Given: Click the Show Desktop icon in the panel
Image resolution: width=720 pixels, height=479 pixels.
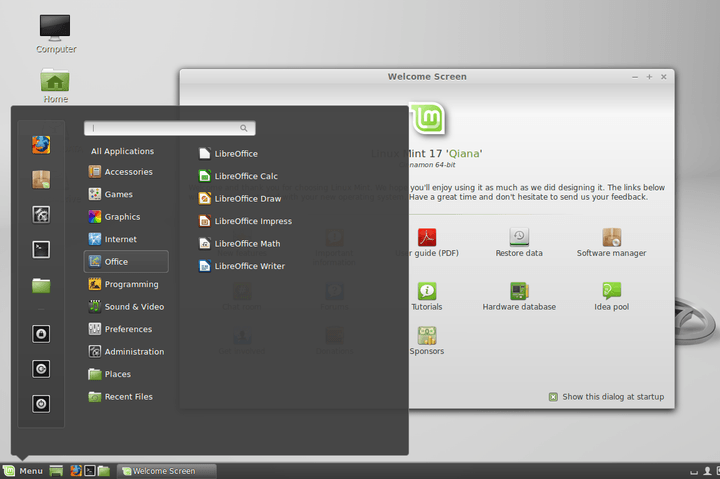Looking at the screenshot, I should (56, 471).
